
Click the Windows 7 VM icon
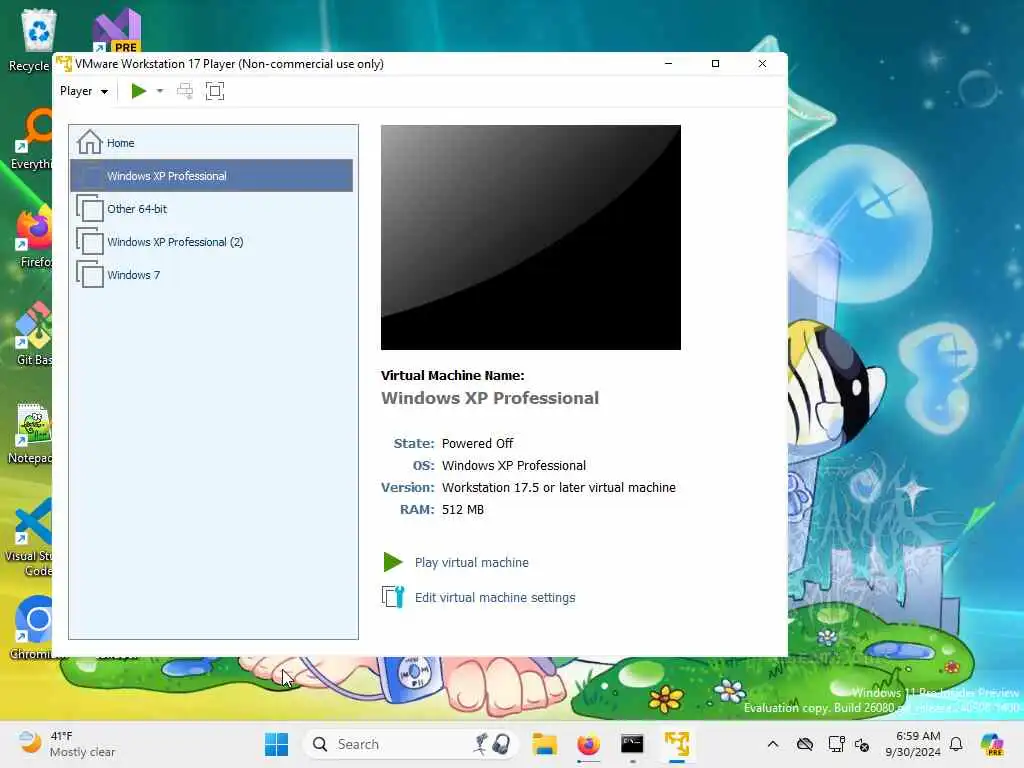click(x=89, y=275)
